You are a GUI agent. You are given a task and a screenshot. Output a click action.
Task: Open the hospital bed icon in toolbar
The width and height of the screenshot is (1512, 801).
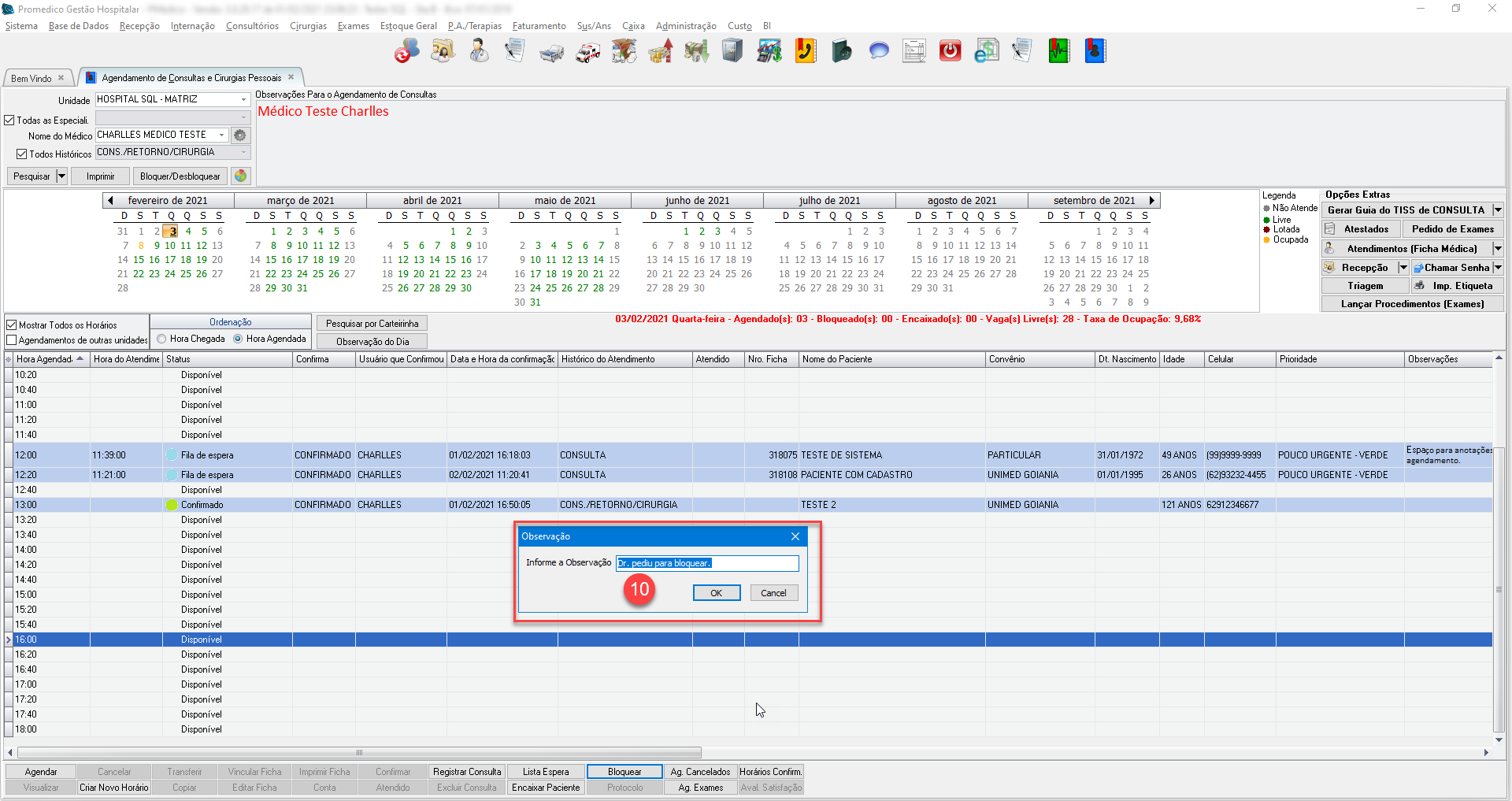pos(551,52)
